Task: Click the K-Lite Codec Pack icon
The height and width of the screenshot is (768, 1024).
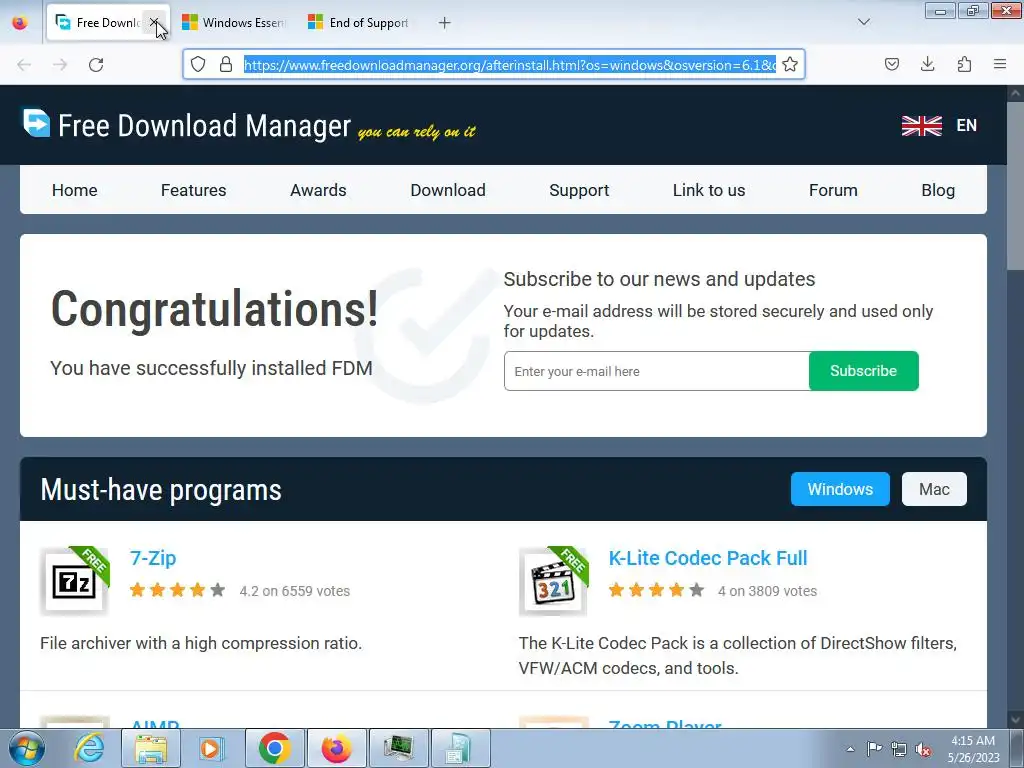Action: [553, 581]
